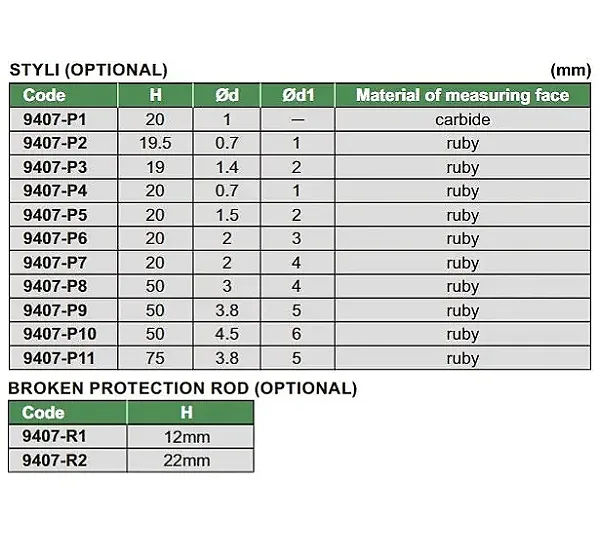The height and width of the screenshot is (540, 600).
Task: Select the 9407-P2 code cell
Action: click(x=64, y=143)
